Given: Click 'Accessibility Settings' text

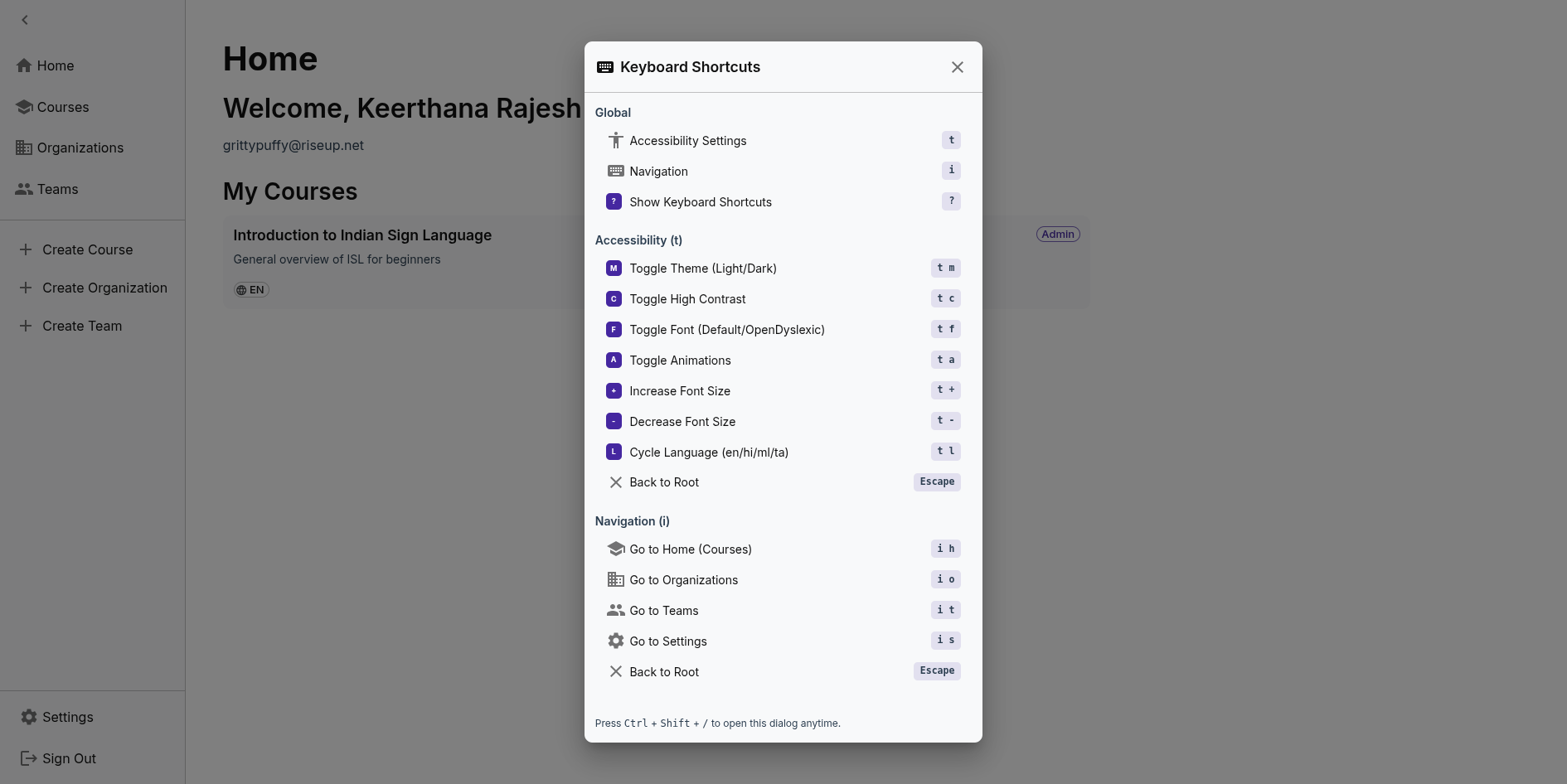Looking at the screenshot, I should (688, 141).
